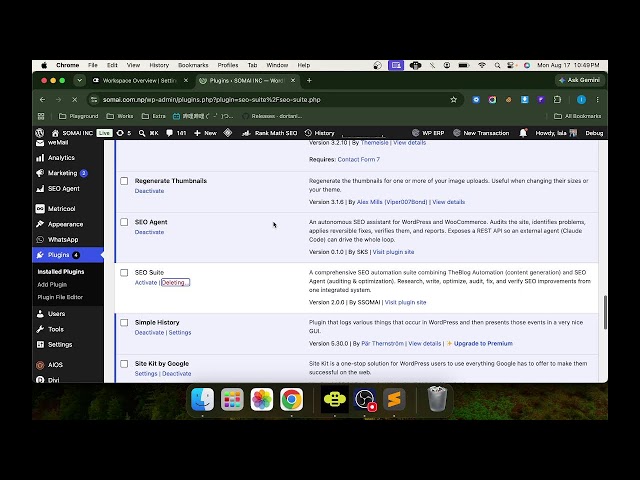Check the Regenerate Thumbnails plugin checkbox

(124, 181)
